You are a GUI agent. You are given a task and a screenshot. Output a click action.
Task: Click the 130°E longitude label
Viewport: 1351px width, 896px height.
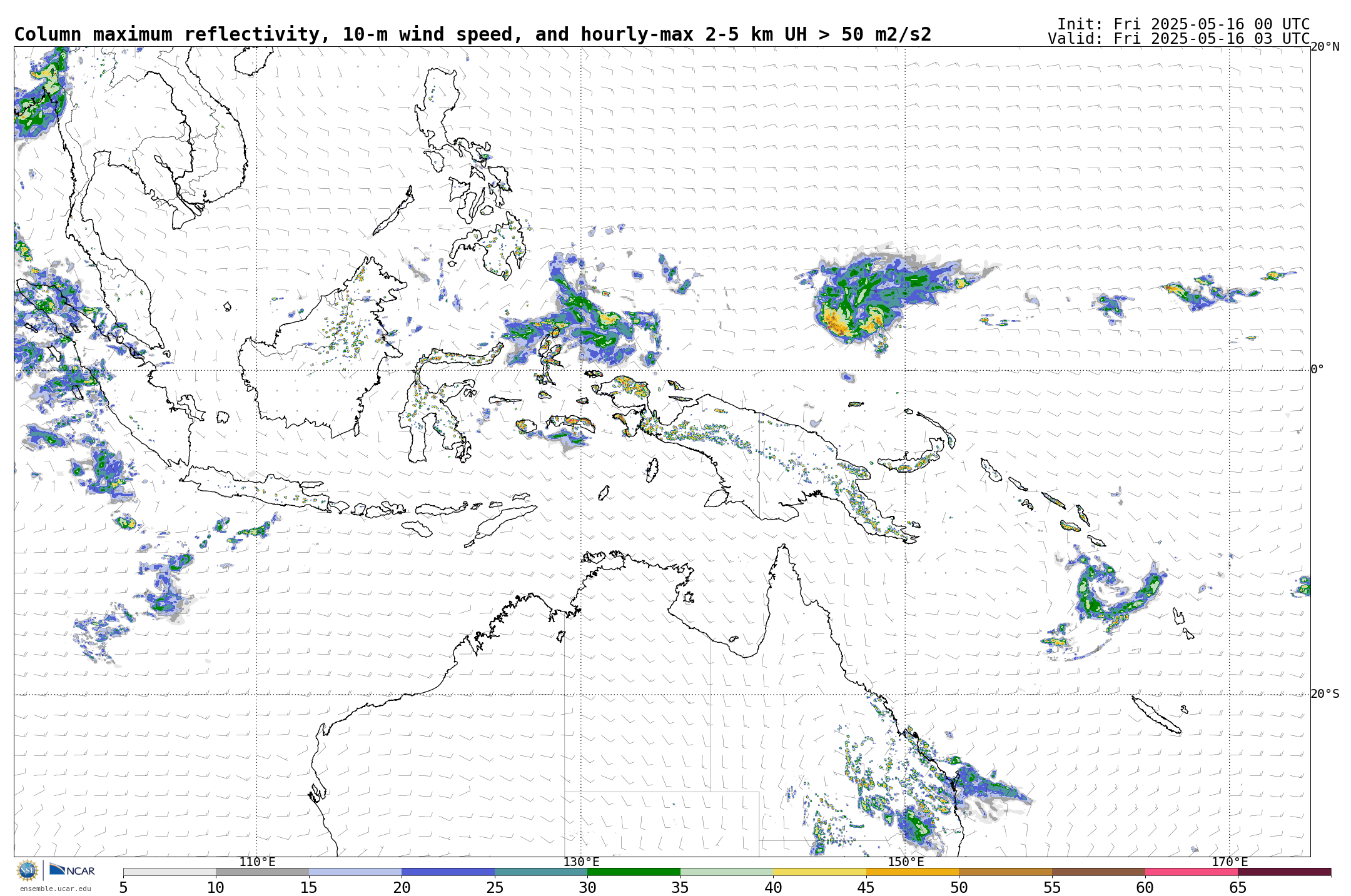581,862
